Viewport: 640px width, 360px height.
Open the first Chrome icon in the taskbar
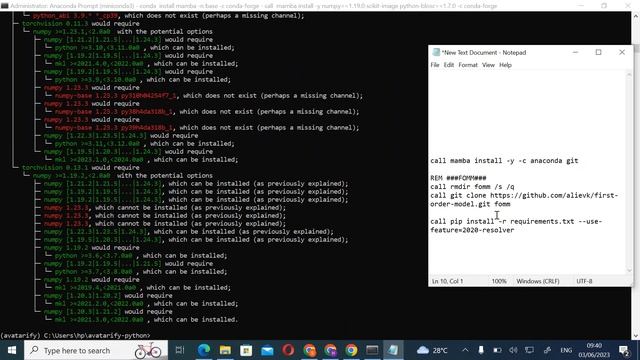310,350
